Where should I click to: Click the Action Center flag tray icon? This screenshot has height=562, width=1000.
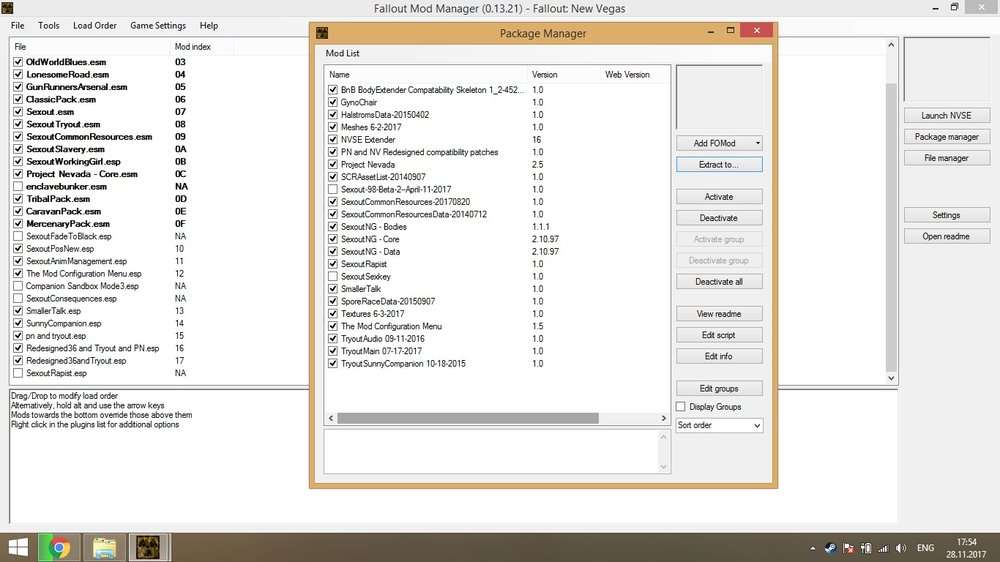[x=848, y=548]
